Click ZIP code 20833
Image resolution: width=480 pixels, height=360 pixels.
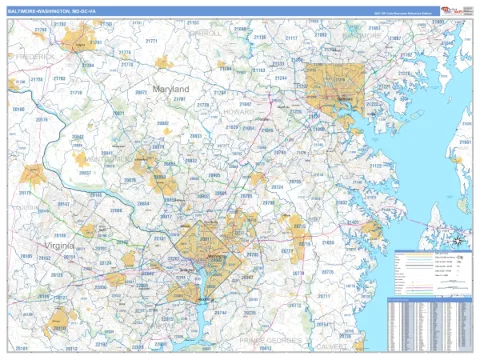[196, 136]
